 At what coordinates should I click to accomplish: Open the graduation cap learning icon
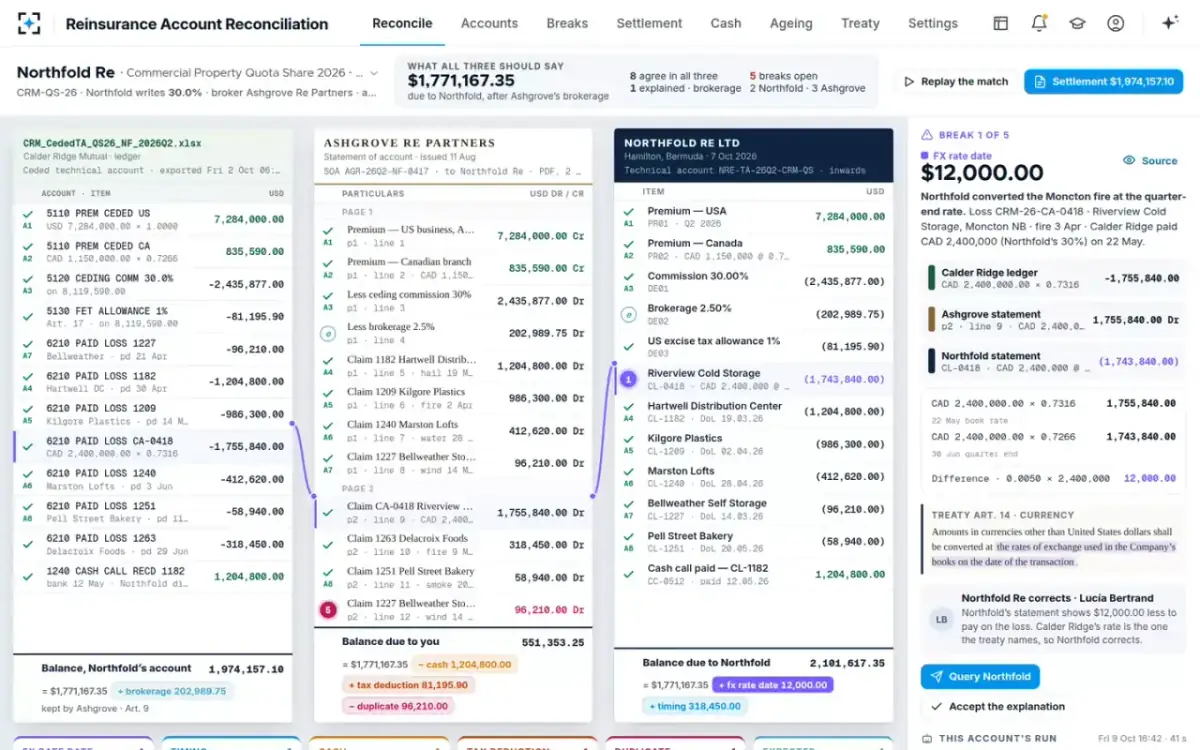[1077, 23]
